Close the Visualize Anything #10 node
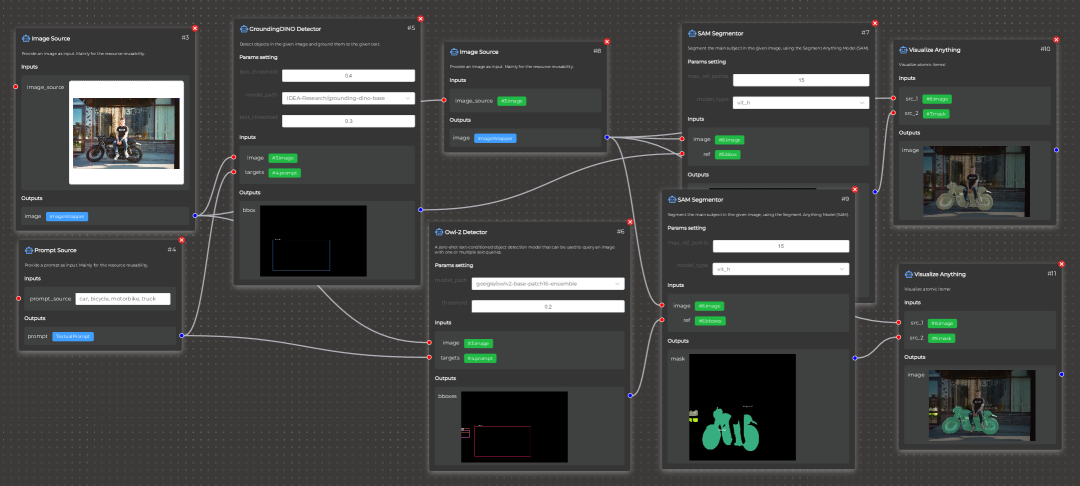 (1058, 39)
